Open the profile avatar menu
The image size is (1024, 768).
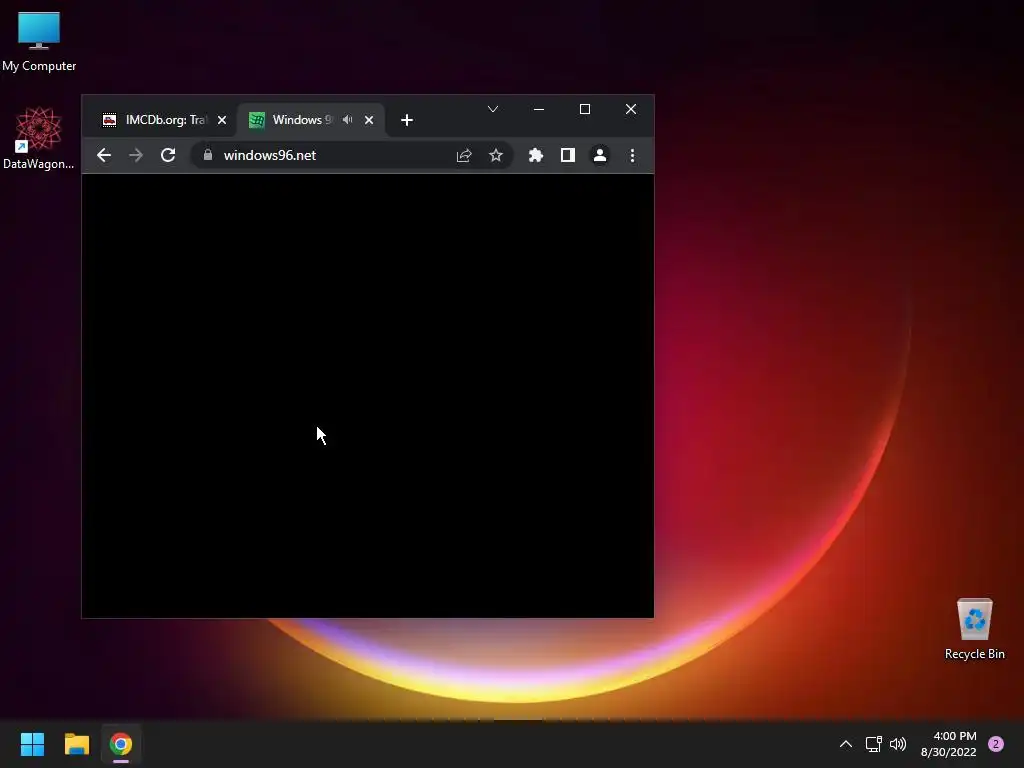click(600, 155)
